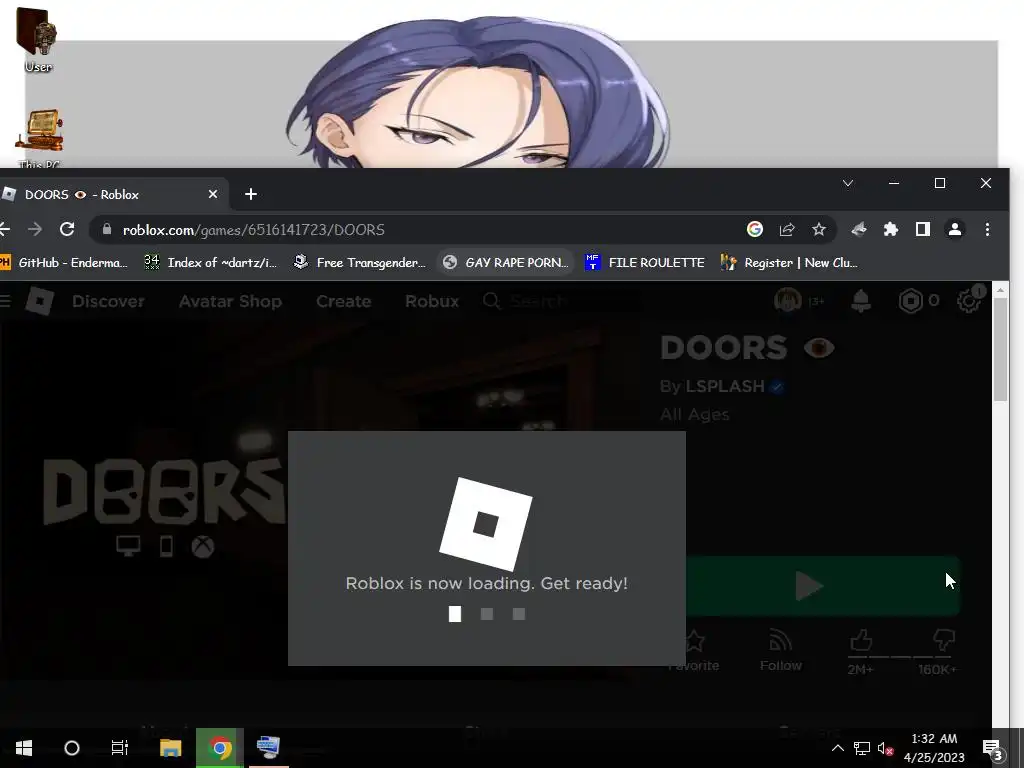1024x768 pixels.
Task: Open the Google icon in address bar
Action: coord(755,229)
